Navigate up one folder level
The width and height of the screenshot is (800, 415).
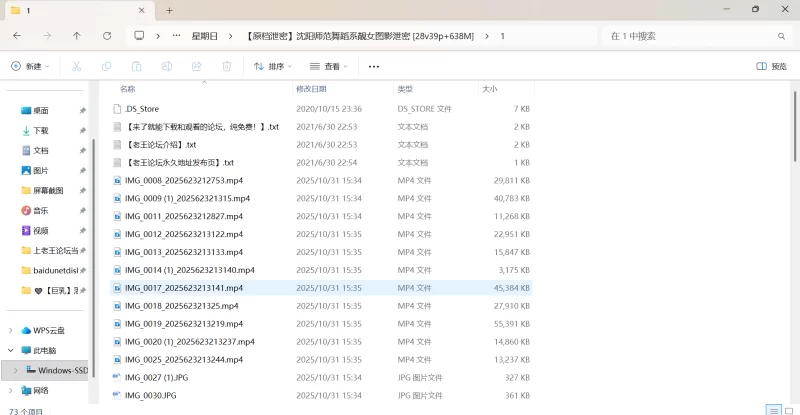(77, 35)
